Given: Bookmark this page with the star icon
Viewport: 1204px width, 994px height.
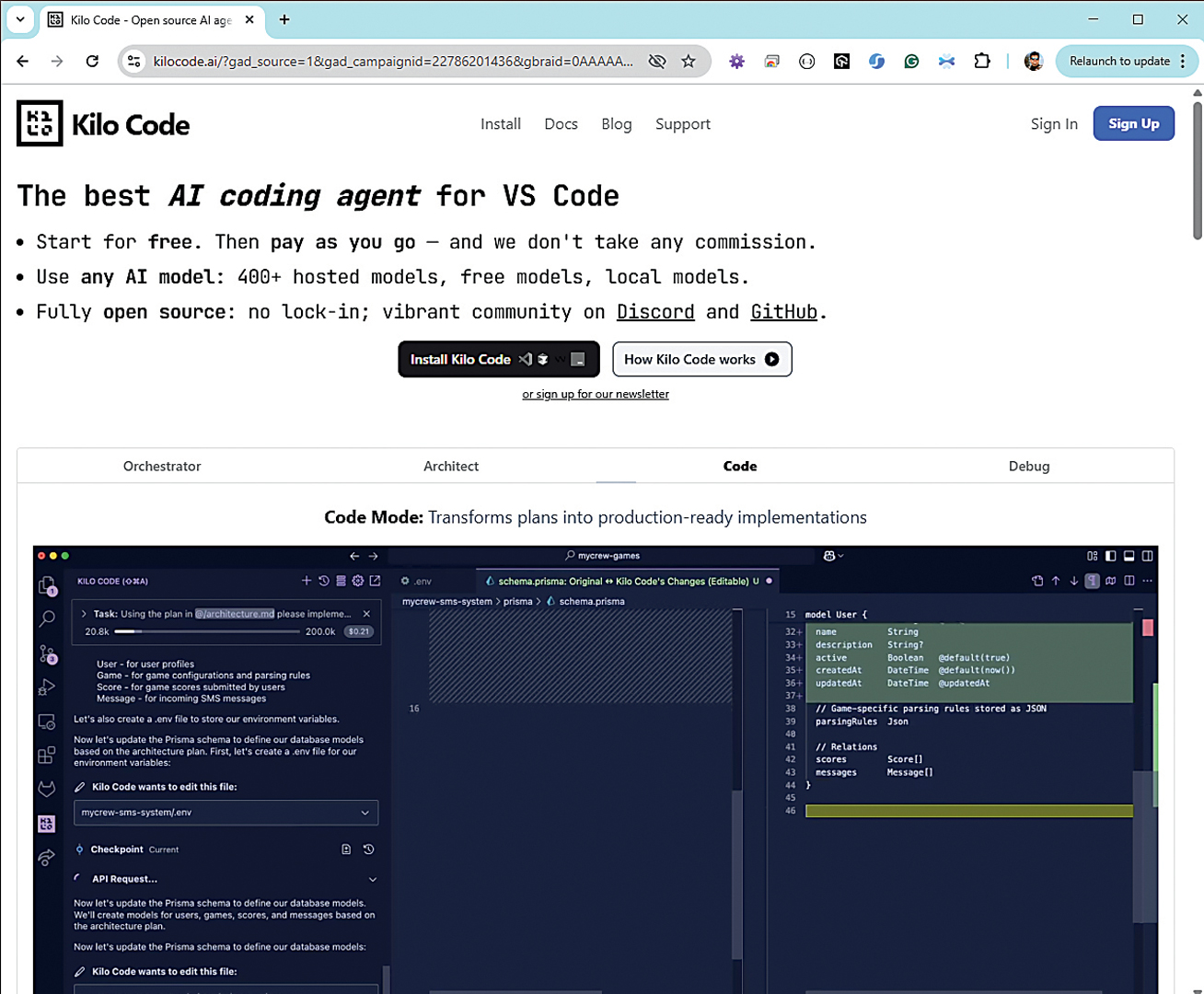Looking at the screenshot, I should tap(689, 62).
